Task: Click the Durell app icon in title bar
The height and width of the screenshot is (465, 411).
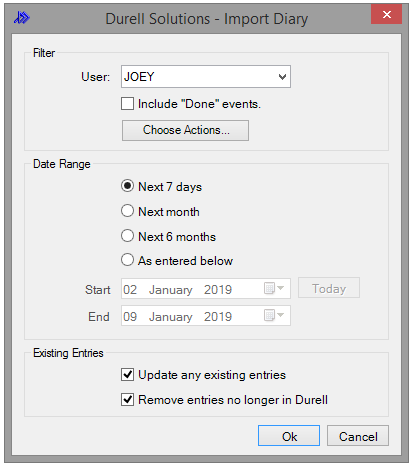Action: tap(22, 18)
